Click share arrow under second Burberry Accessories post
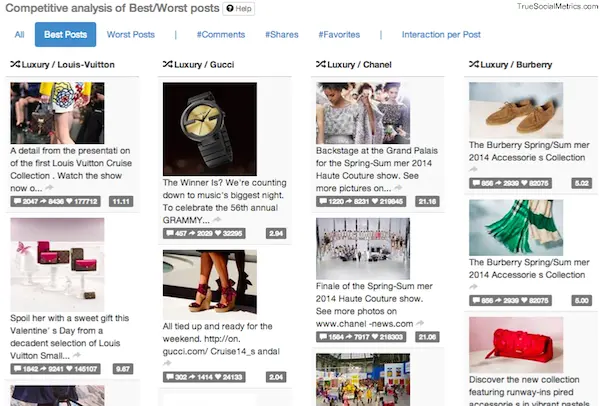This screenshot has width=600, height=406. (x=473, y=286)
